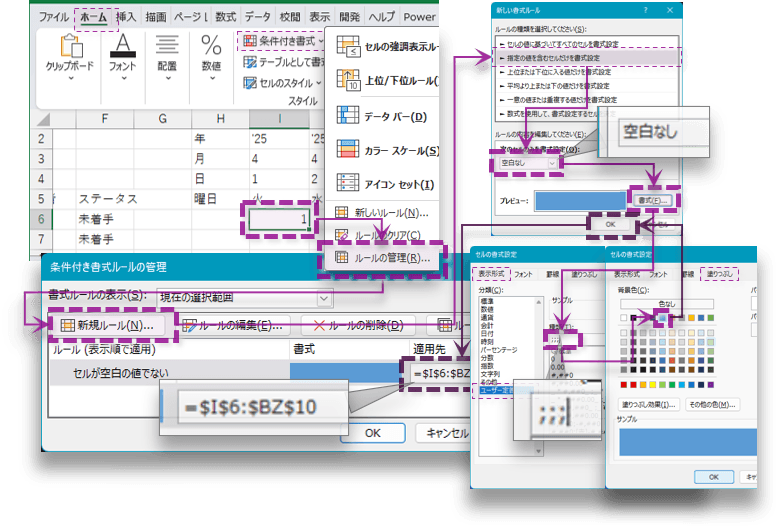The image size is (777, 526).
Task: Open the 書式ルールの表示 combo box
Action: (x=245, y=298)
